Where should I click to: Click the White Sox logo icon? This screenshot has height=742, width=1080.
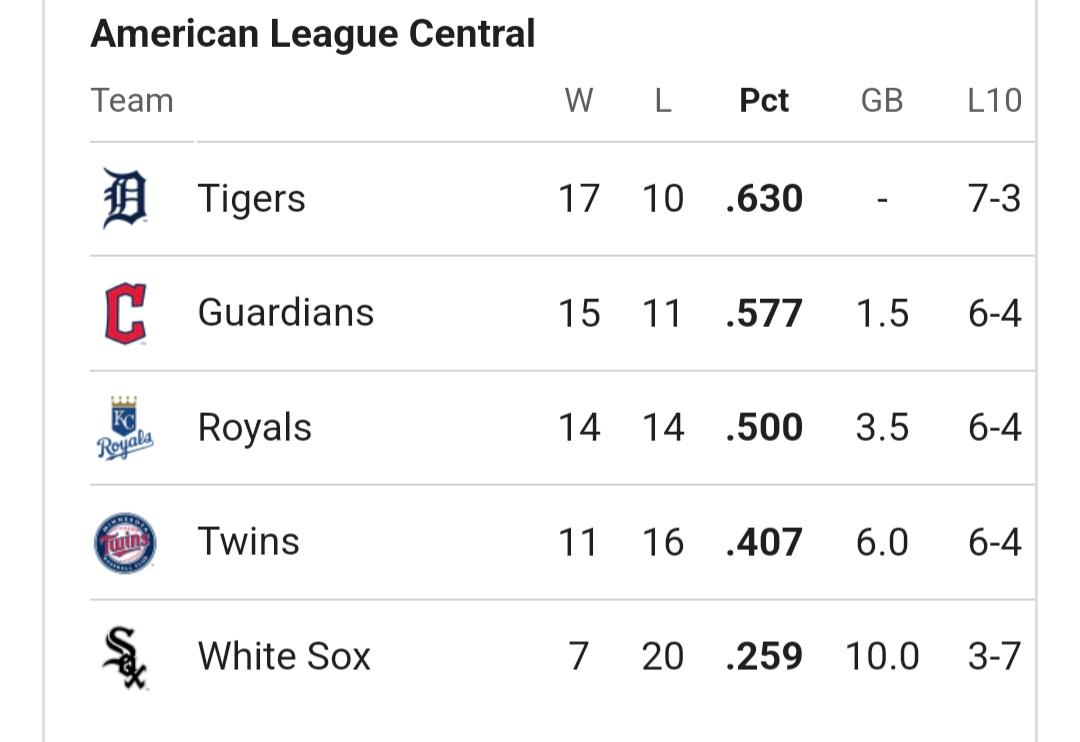[125, 657]
